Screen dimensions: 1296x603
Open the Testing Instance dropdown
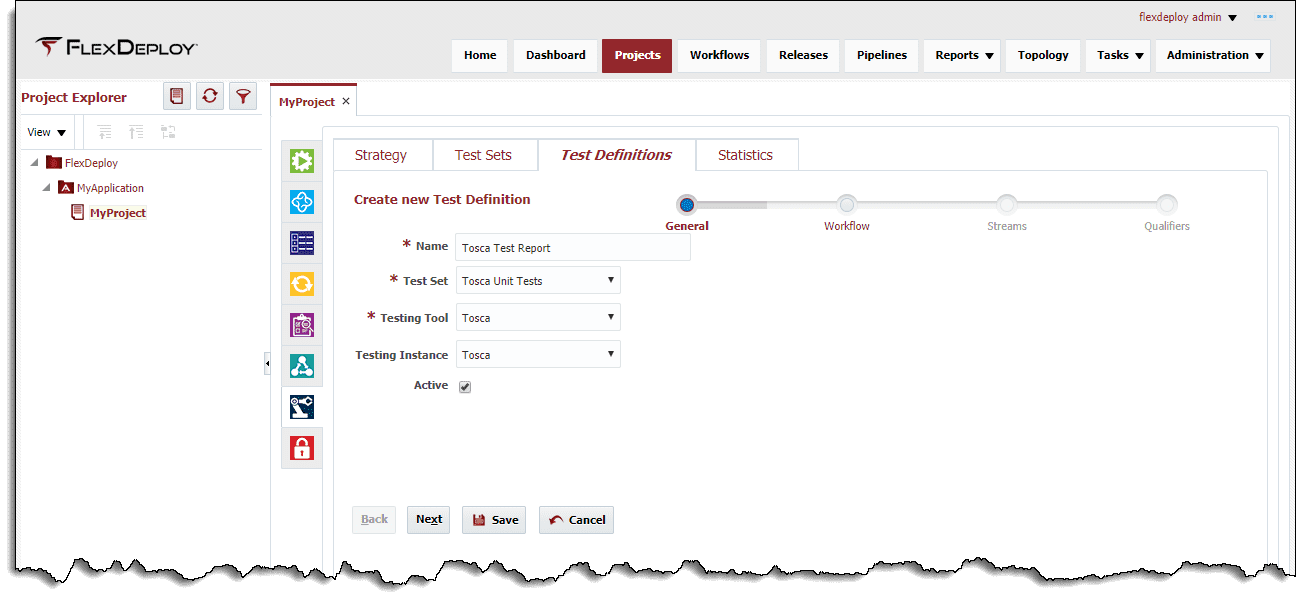538,354
